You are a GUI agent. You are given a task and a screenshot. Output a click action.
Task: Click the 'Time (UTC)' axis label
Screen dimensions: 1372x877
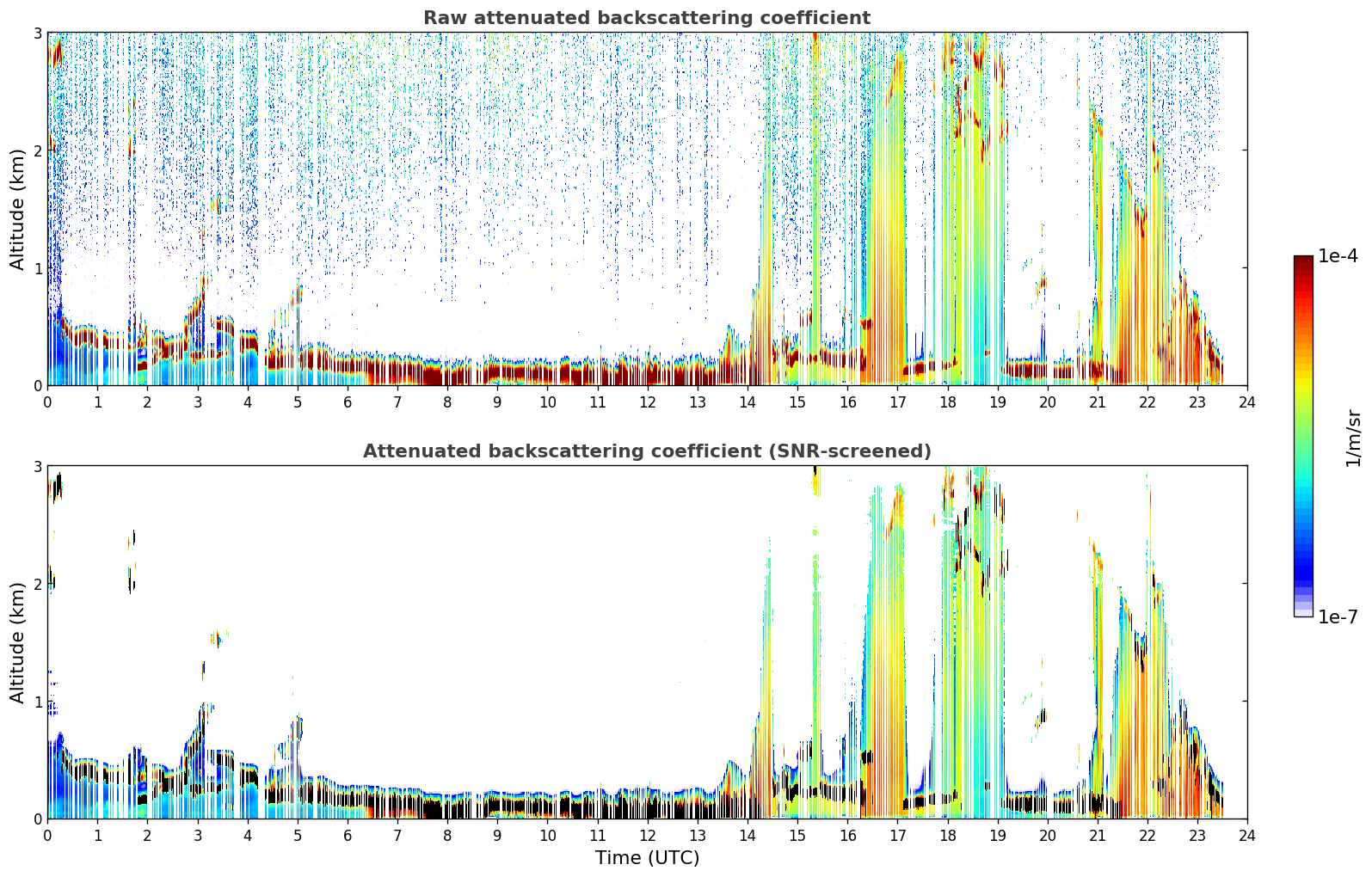(647, 858)
